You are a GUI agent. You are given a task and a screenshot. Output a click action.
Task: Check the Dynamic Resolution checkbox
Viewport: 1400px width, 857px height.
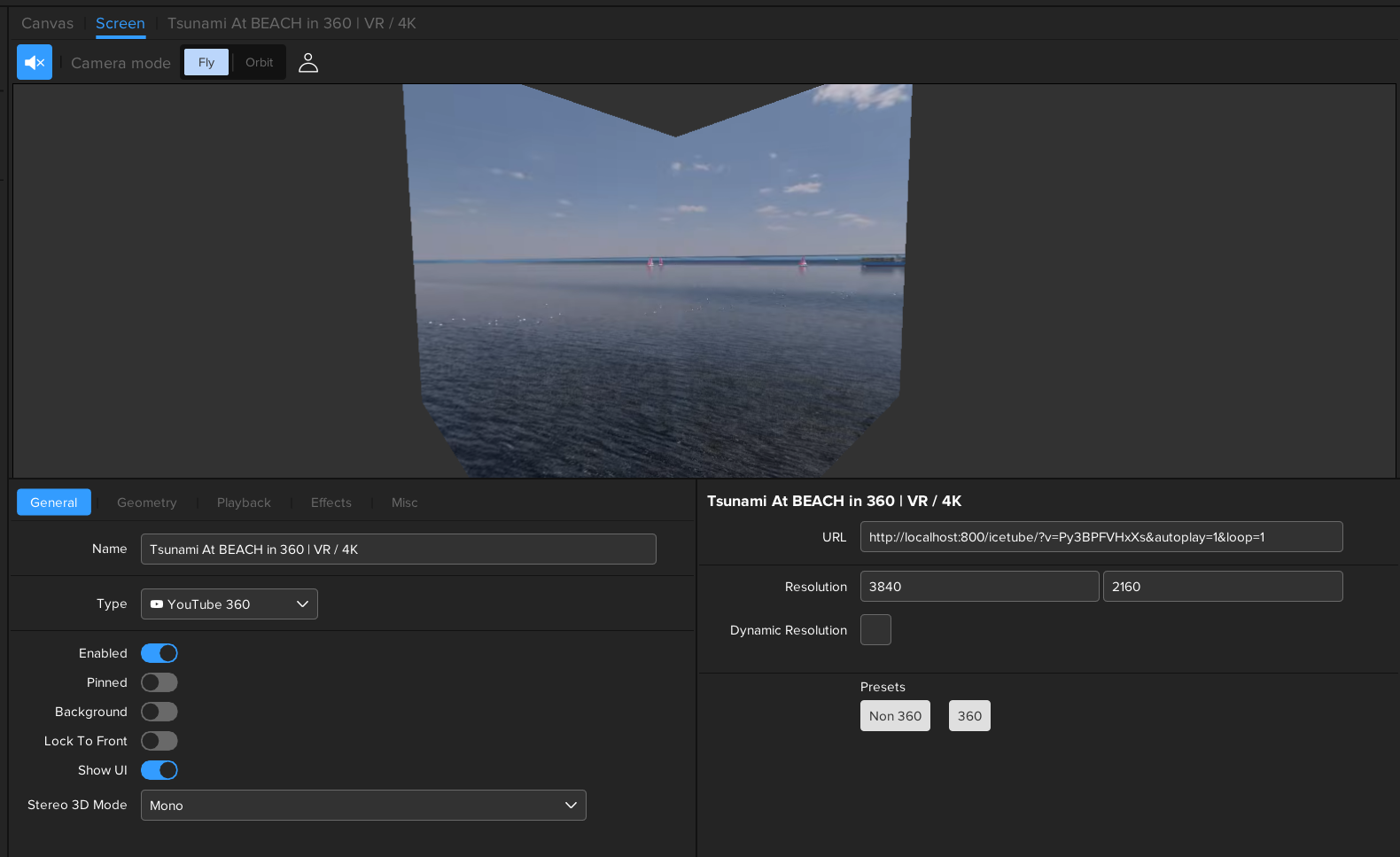[x=875, y=630]
